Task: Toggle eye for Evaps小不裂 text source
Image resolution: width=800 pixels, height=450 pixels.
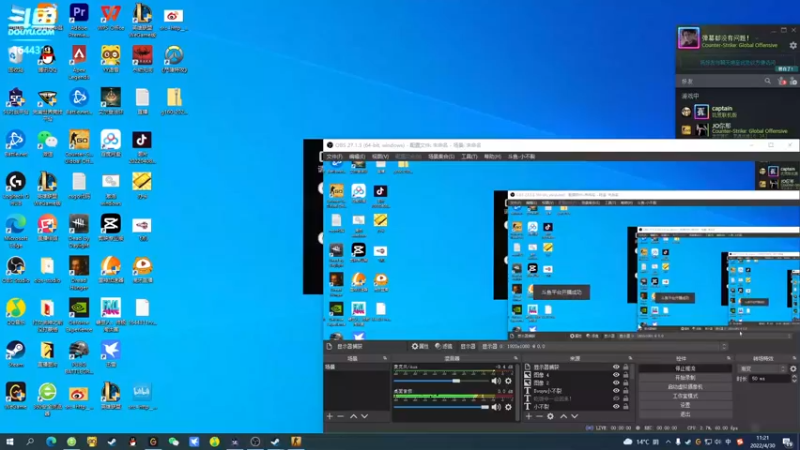Action: (x=616, y=390)
